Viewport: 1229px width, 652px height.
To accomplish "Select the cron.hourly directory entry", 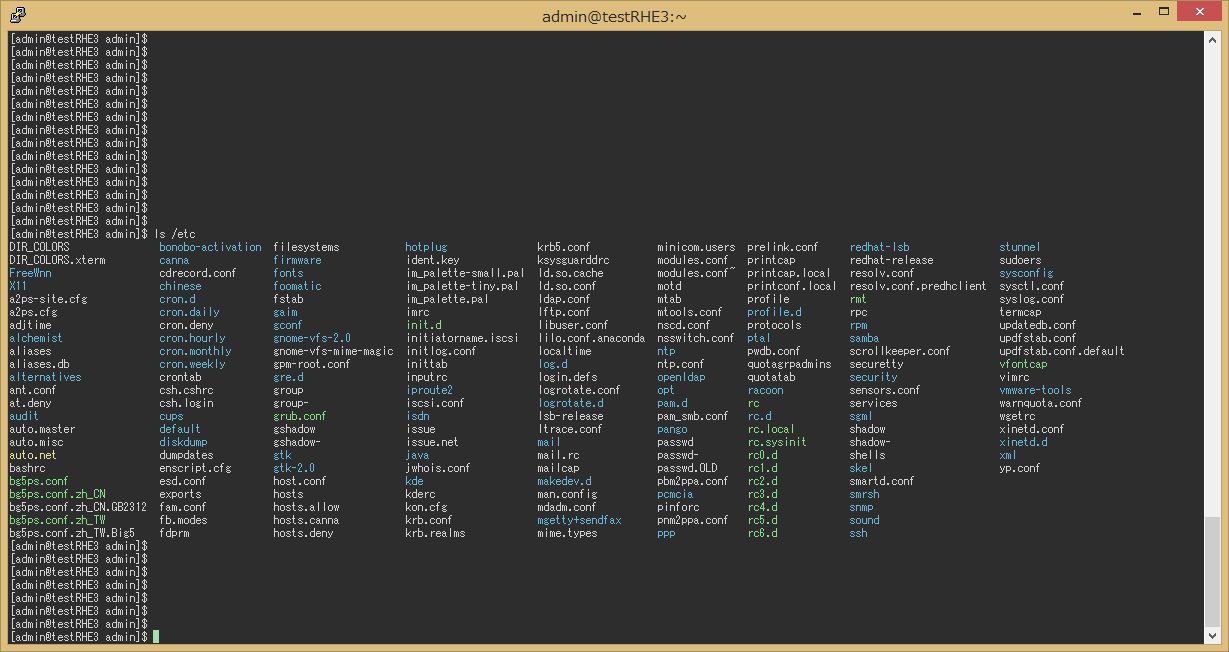I will point(192,338).
